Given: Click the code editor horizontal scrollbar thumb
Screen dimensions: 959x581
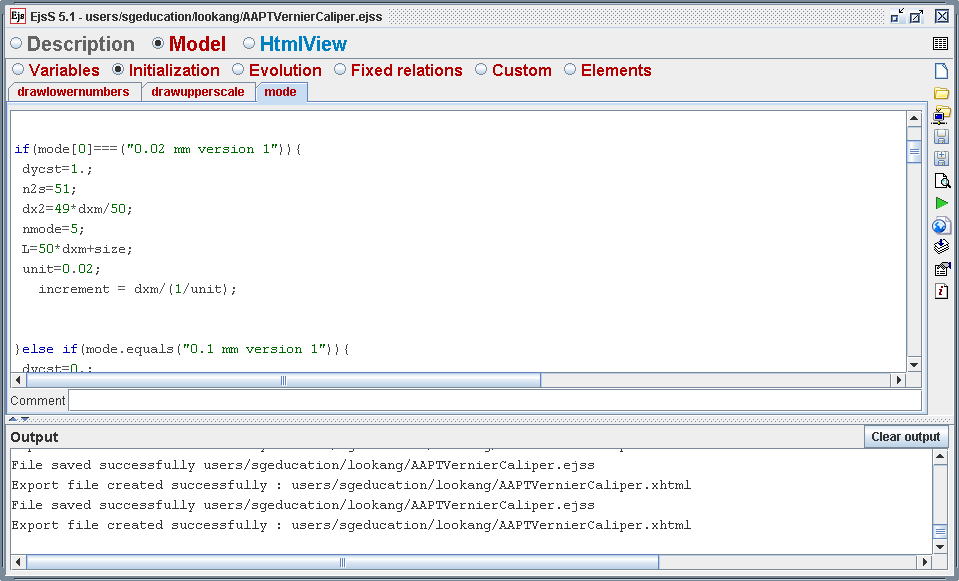Looking at the screenshot, I should pyautogui.click(x=283, y=380).
